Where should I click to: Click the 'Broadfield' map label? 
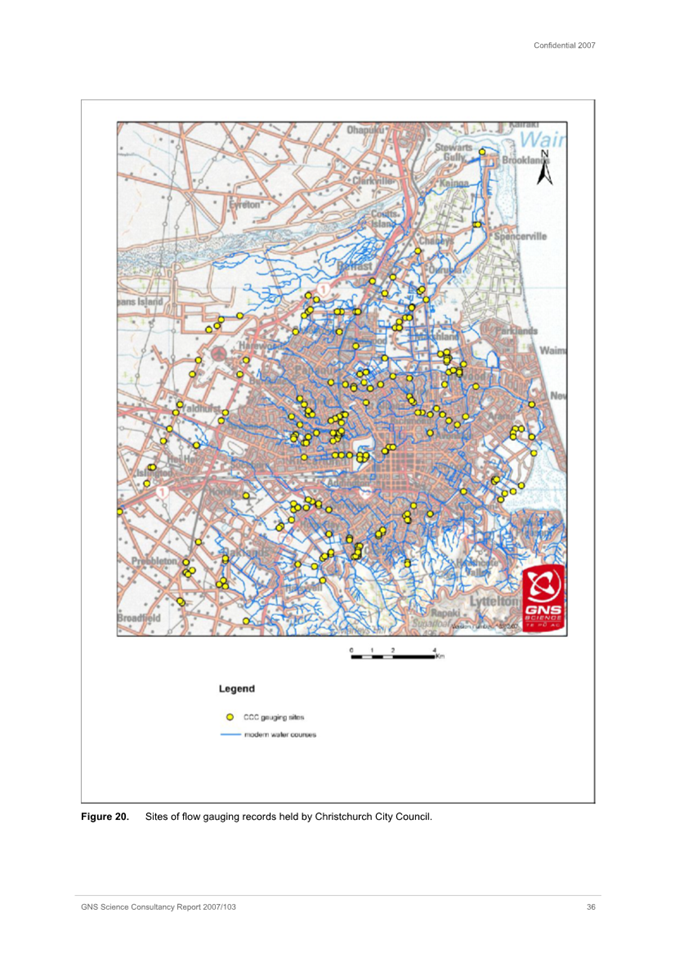[139, 618]
